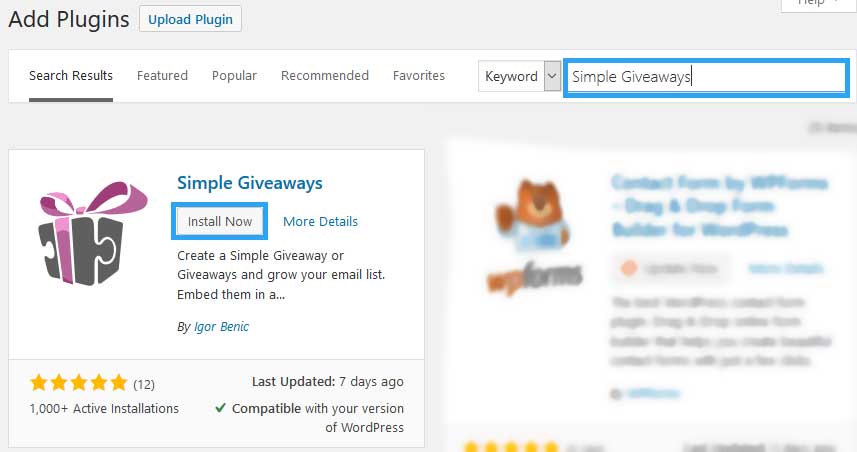Open the Help tab at top right

click(x=817, y=4)
